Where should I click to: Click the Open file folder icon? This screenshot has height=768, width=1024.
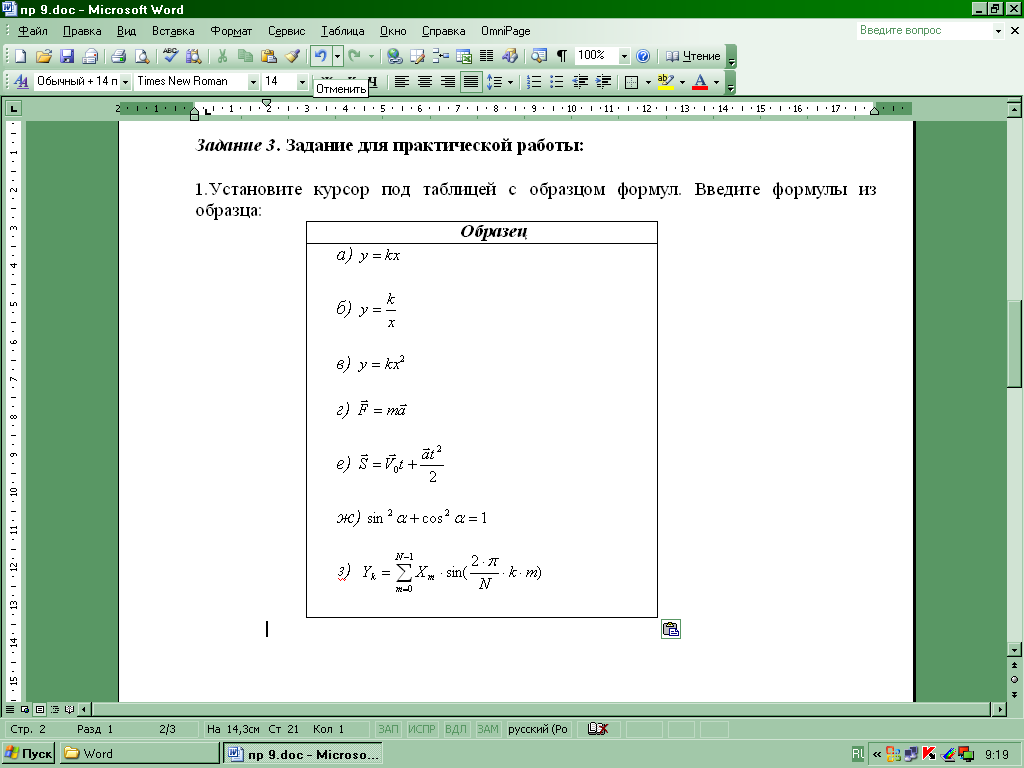[x=44, y=56]
